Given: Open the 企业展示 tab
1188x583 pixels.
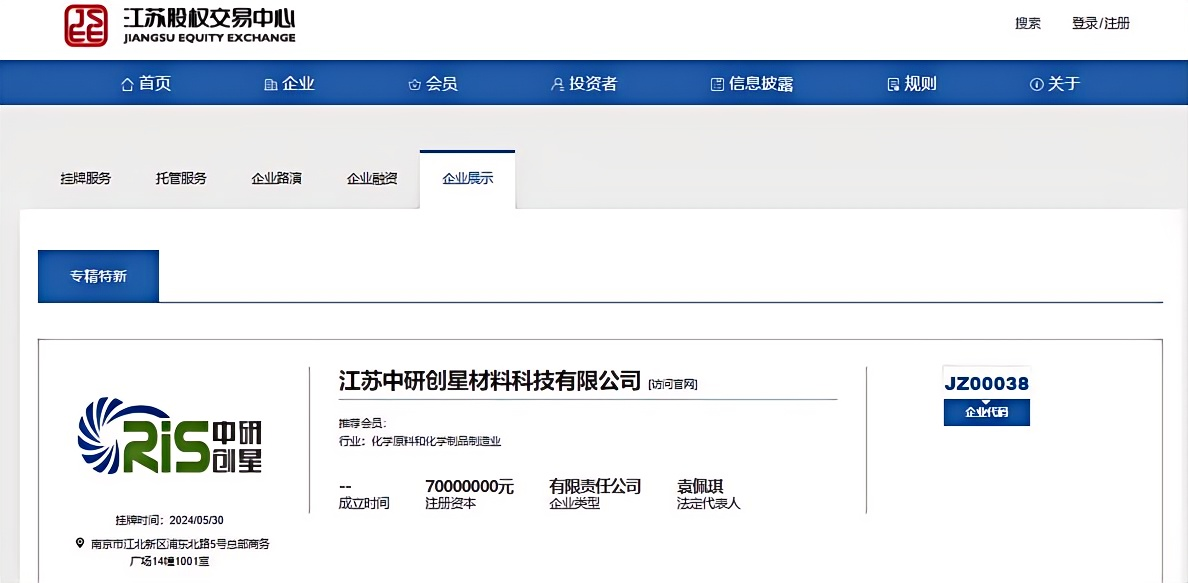Looking at the screenshot, I should 467,177.
